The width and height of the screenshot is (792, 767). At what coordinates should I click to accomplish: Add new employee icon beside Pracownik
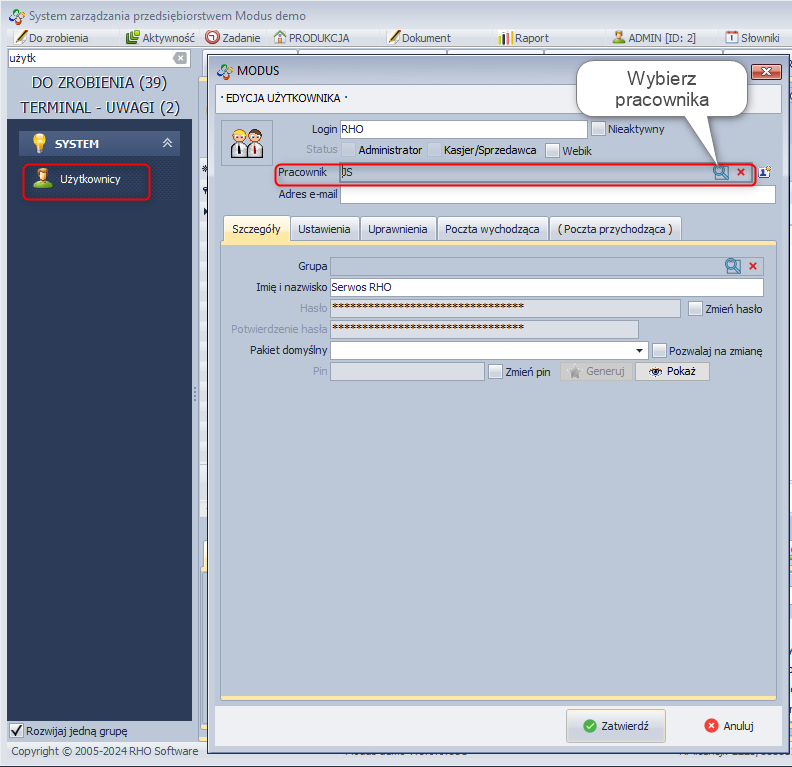tap(765, 172)
